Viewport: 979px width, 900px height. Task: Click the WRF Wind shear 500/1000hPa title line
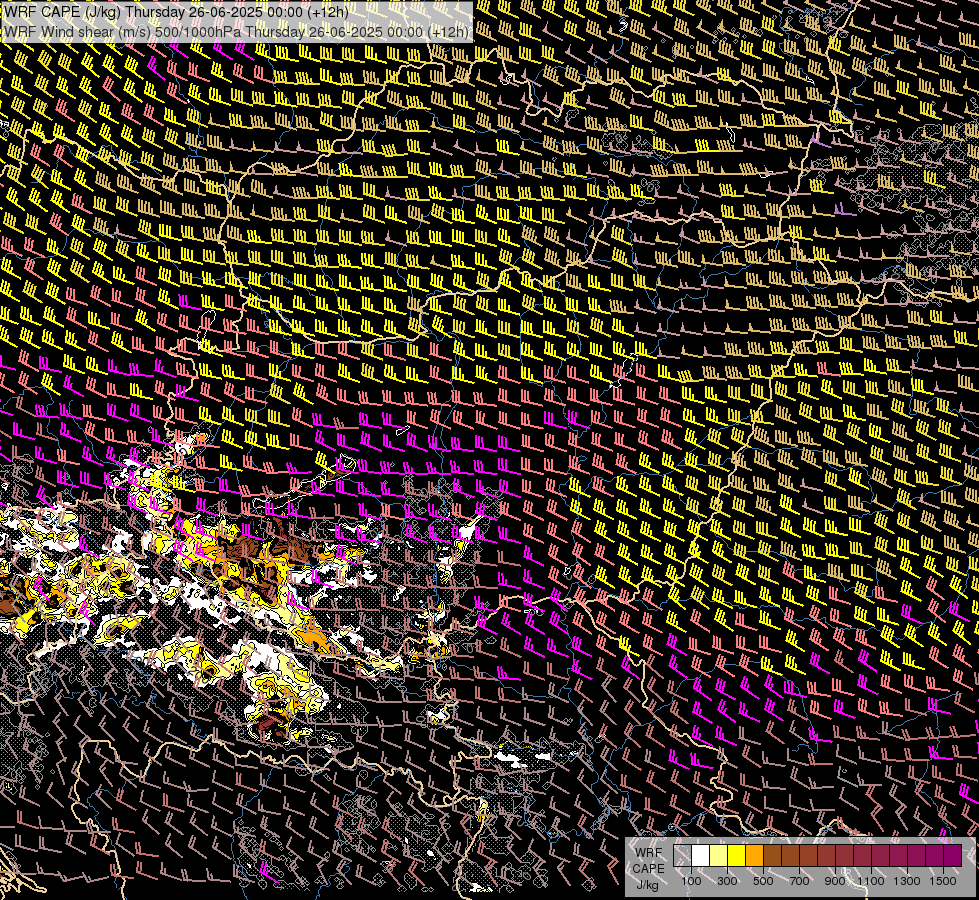236,32
